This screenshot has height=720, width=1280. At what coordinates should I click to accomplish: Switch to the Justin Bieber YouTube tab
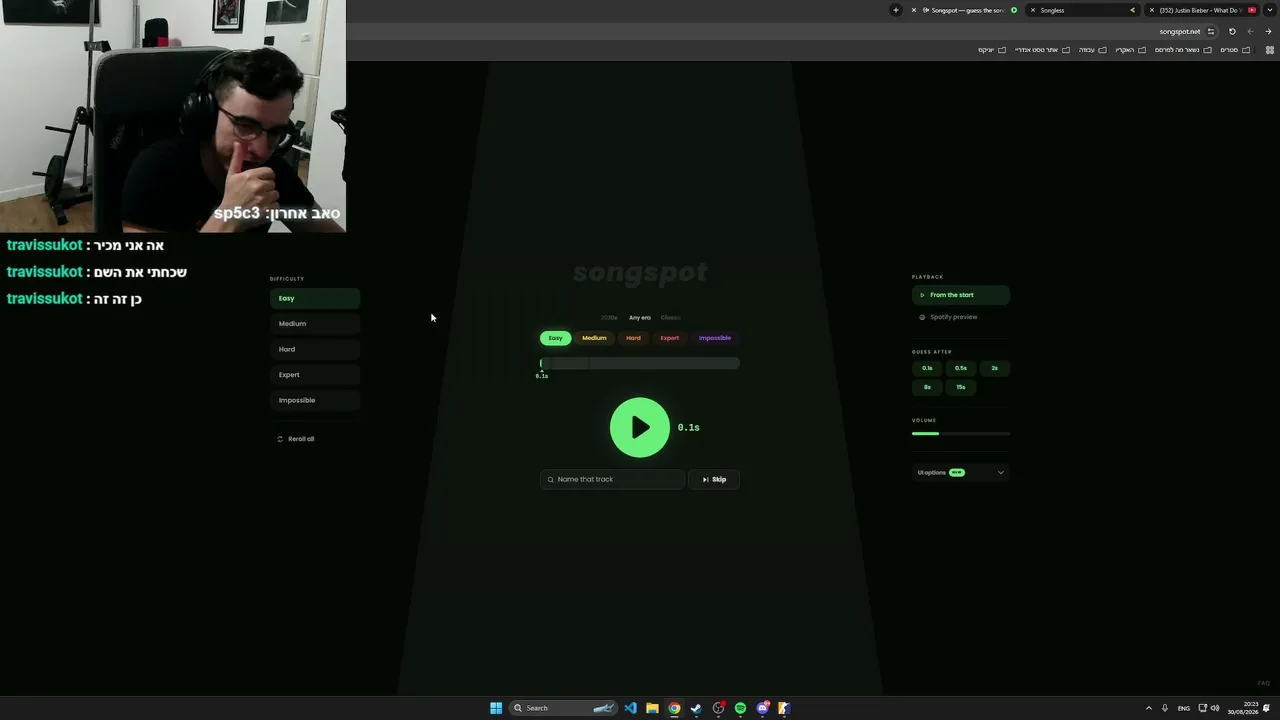[1200, 10]
